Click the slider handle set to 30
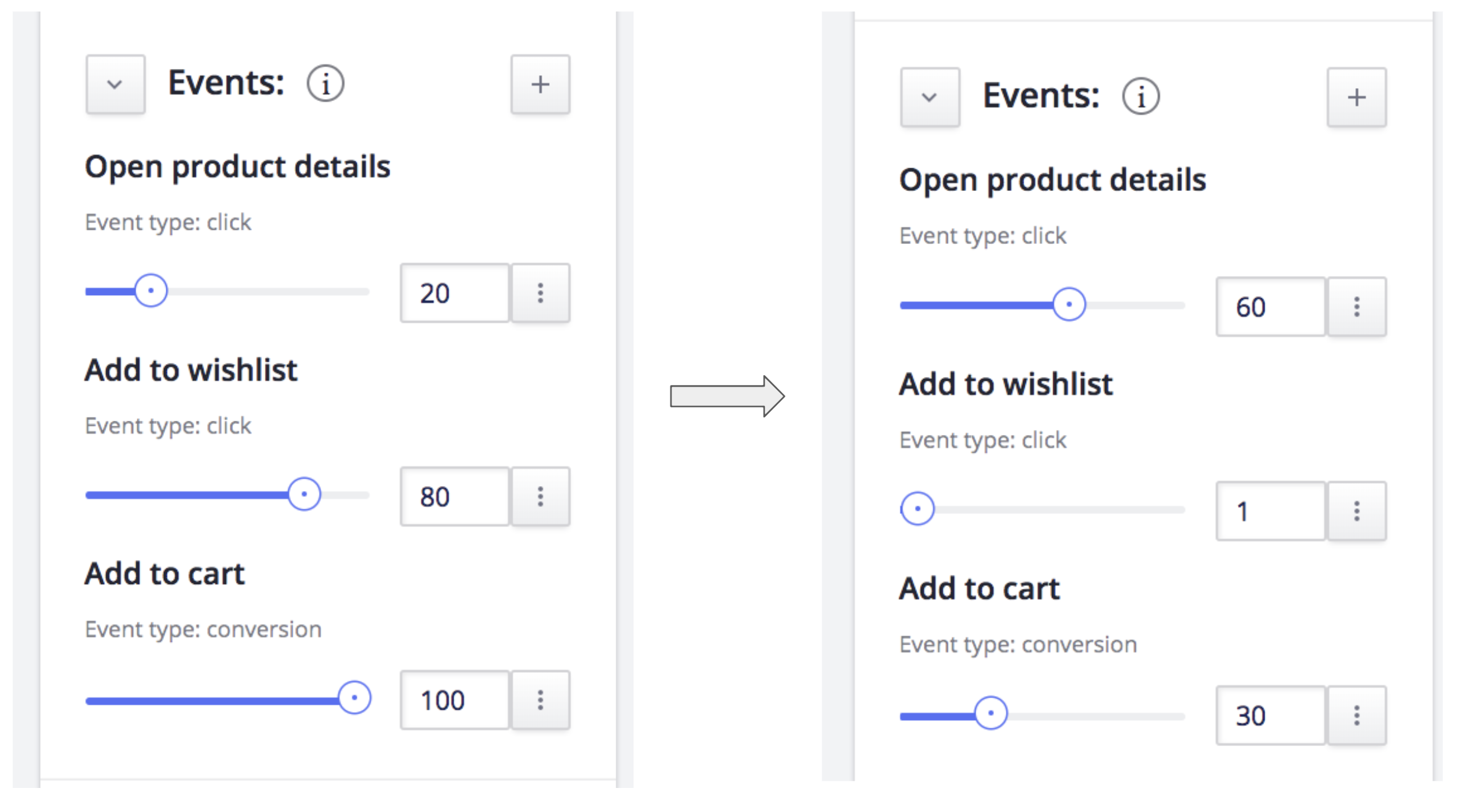Viewport: 1463px width, 812px height. (990, 713)
